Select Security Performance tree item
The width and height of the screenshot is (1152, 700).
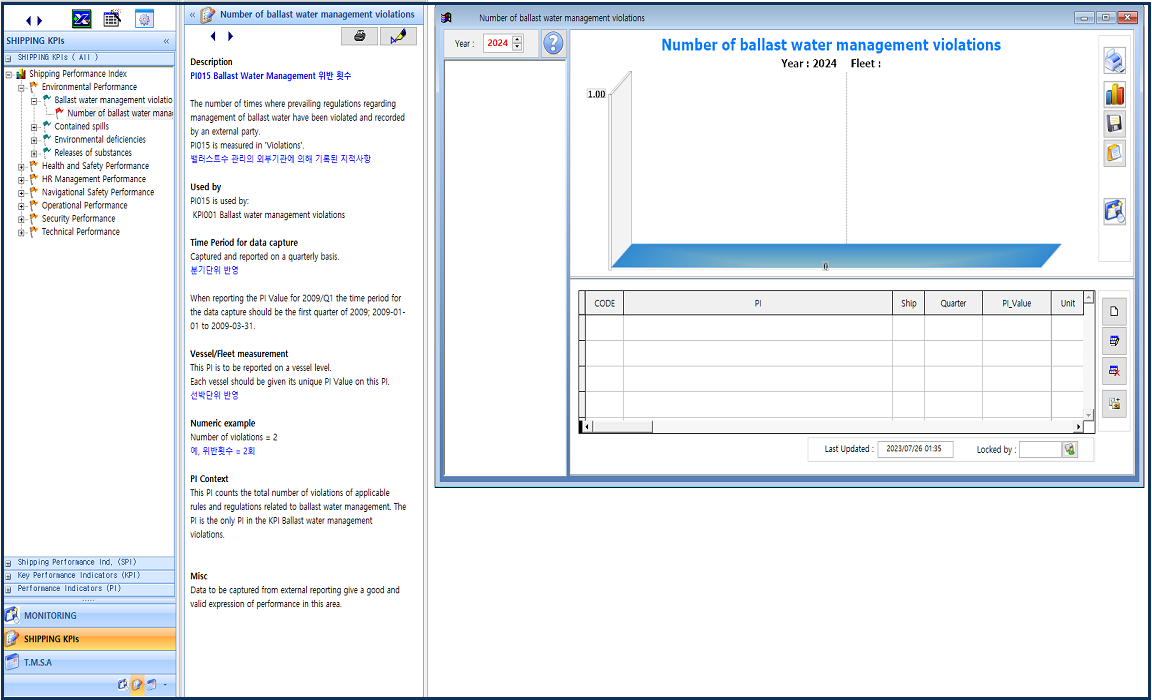coord(79,219)
